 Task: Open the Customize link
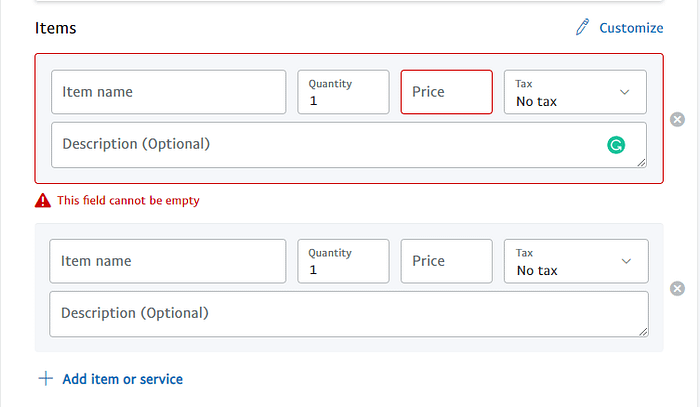click(x=631, y=28)
